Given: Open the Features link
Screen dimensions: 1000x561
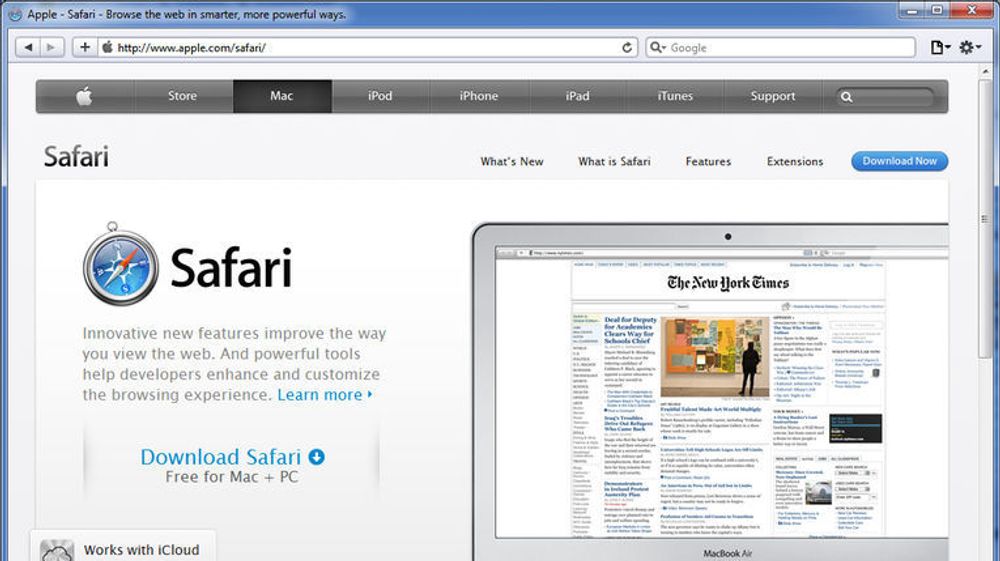Looking at the screenshot, I should [x=708, y=161].
